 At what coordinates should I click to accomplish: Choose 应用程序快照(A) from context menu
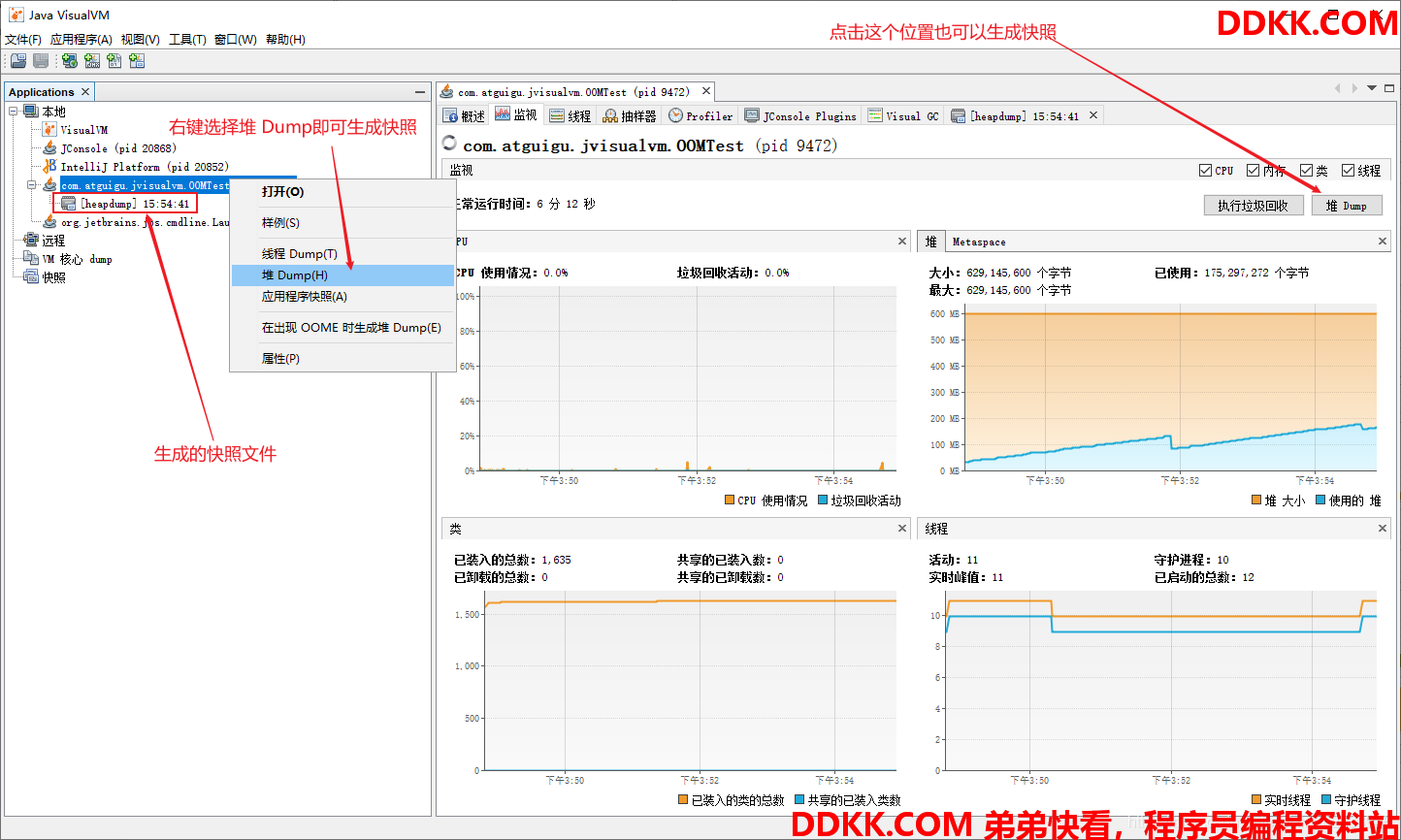pyautogui.click(x=342, y=297)
